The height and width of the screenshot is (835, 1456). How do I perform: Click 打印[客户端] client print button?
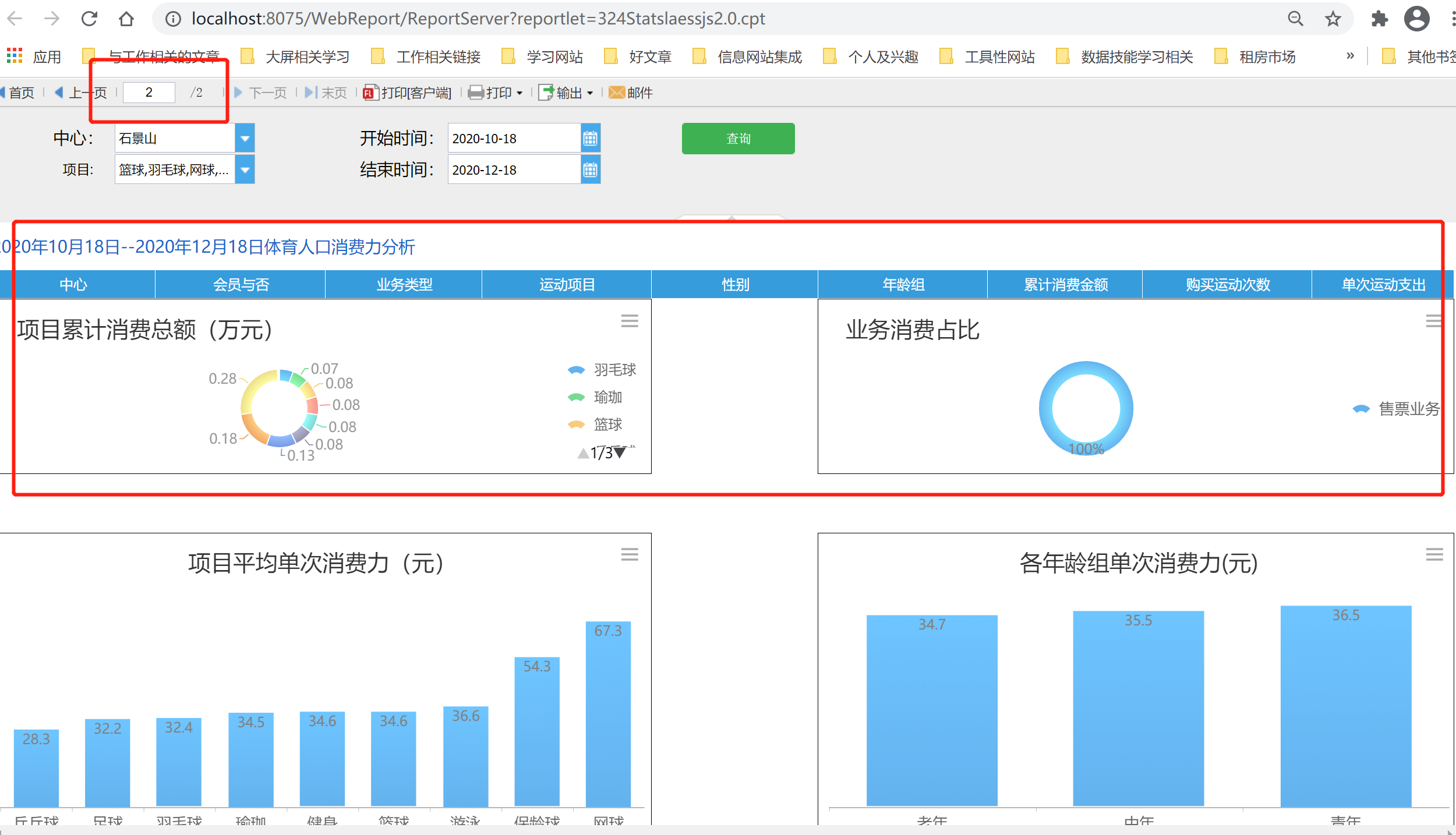(407, 93)
